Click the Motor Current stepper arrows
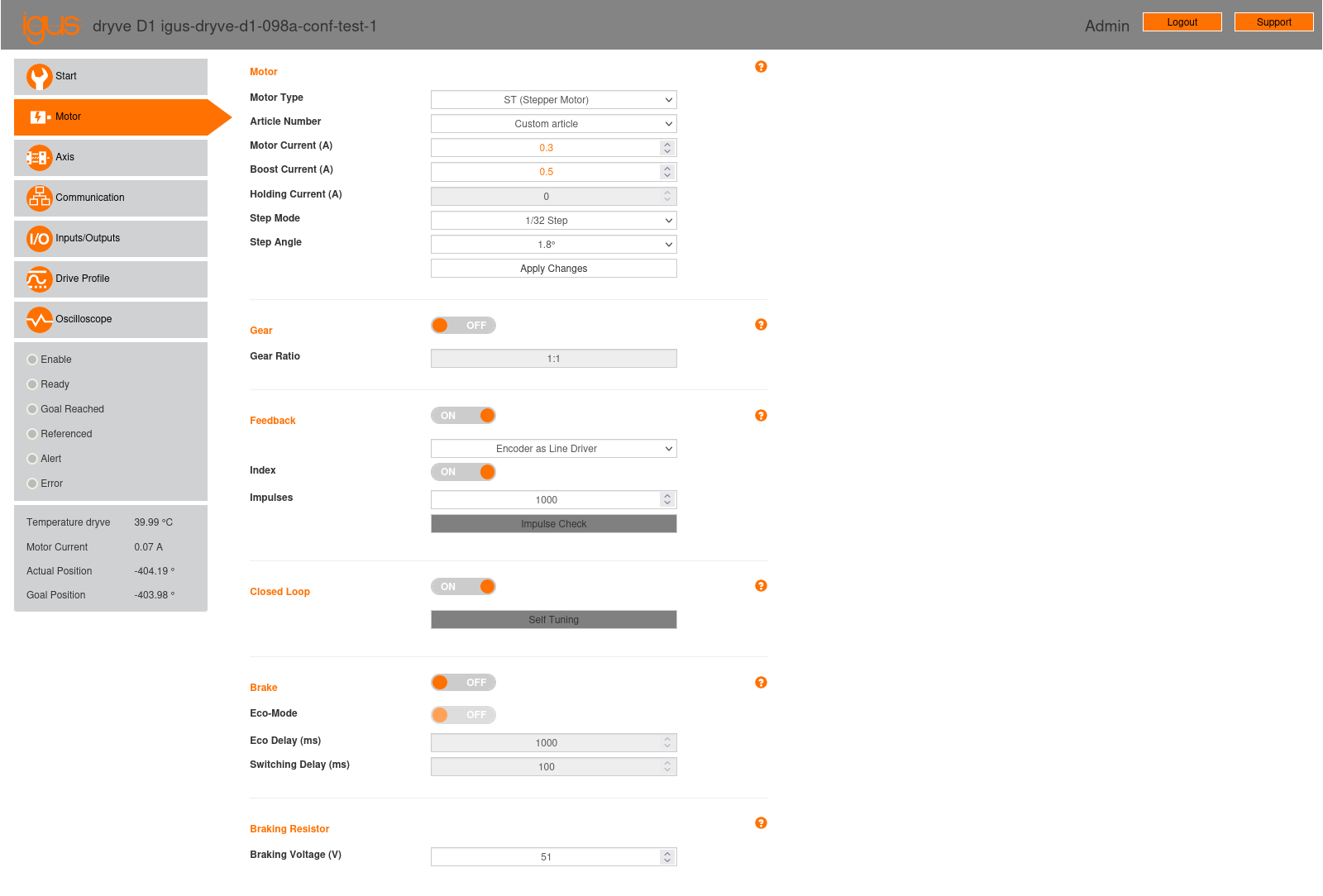Screen dimensions: 1323x896 (667, 148)
